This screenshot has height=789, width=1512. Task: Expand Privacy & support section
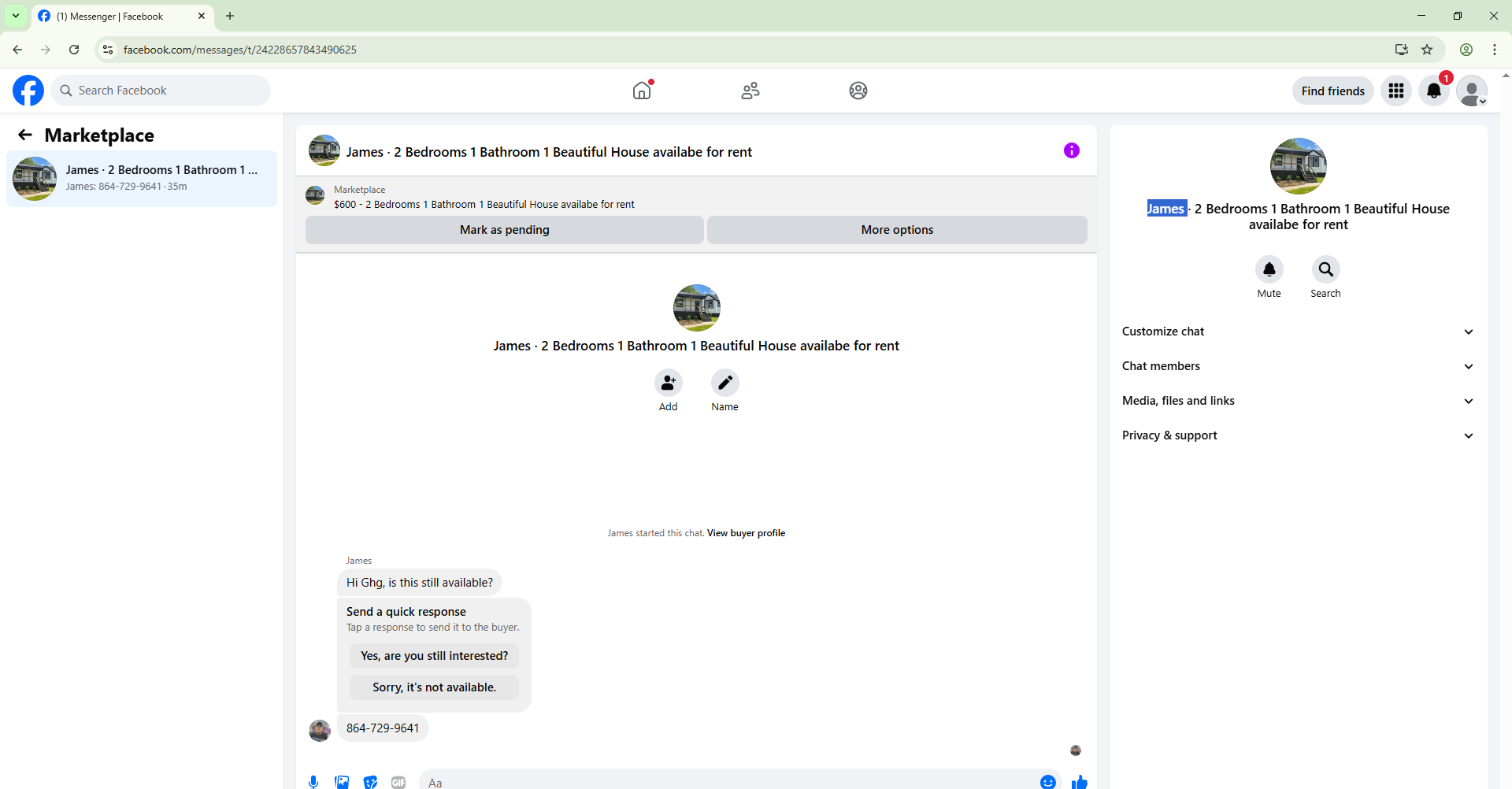tap(1298, 435)
